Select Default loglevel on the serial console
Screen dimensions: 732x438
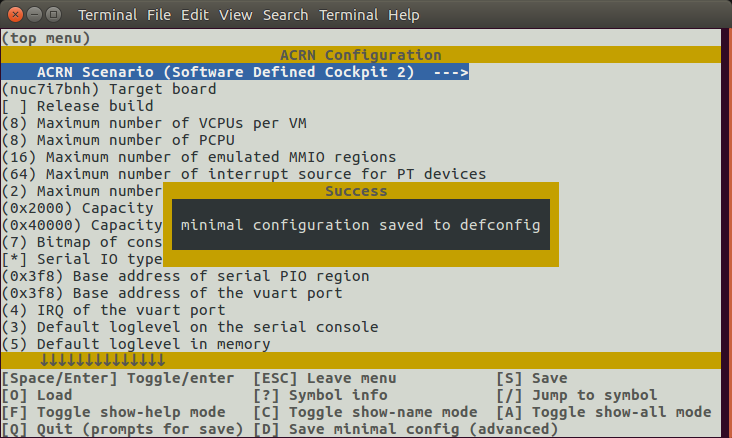[190, 327]
